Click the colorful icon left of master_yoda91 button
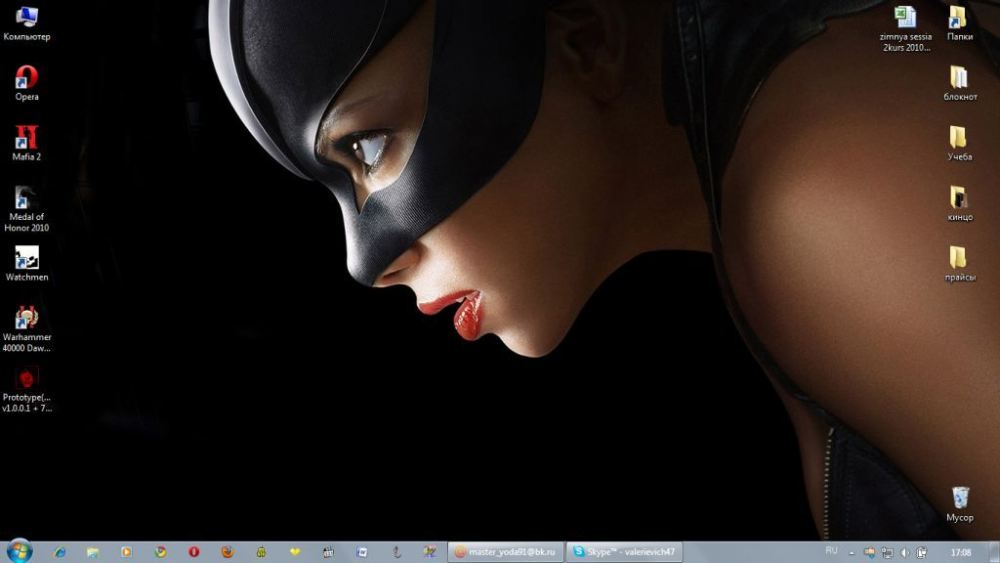The width and height of the screenshot is (1000, 563). click(x=430, y=552)
